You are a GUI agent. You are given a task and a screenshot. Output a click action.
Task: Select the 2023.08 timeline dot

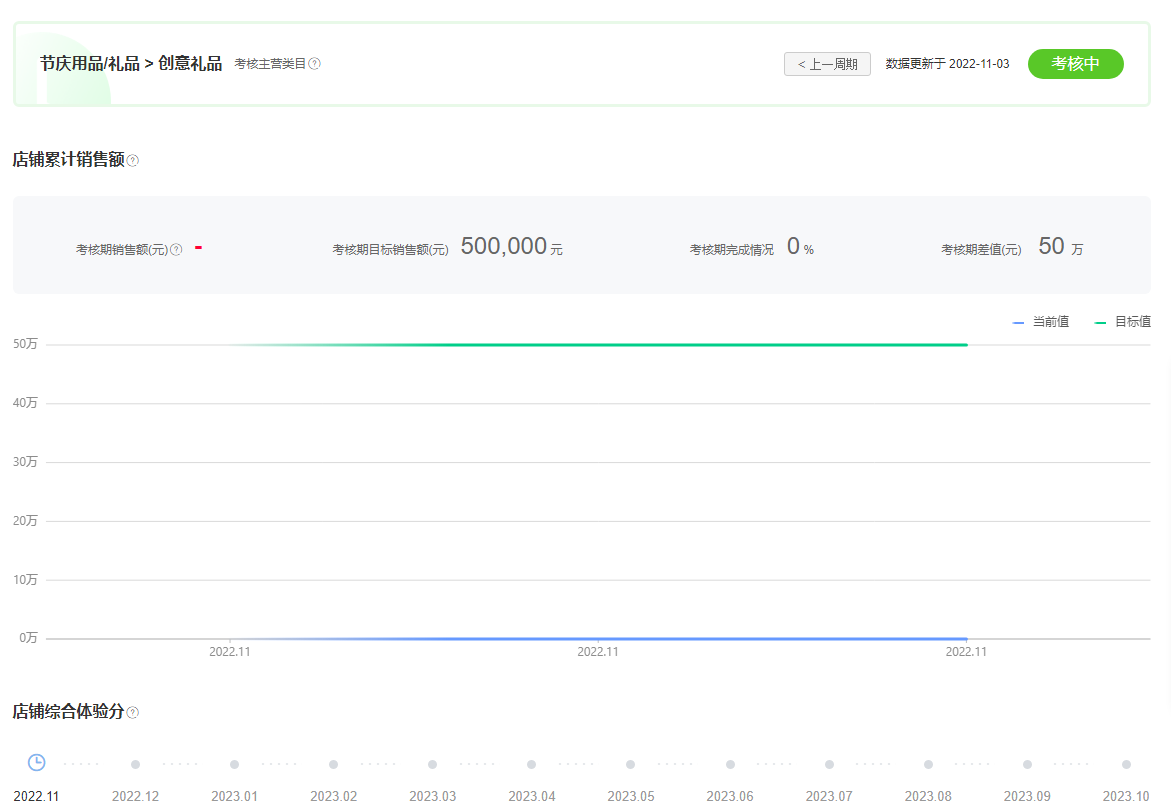928,764
